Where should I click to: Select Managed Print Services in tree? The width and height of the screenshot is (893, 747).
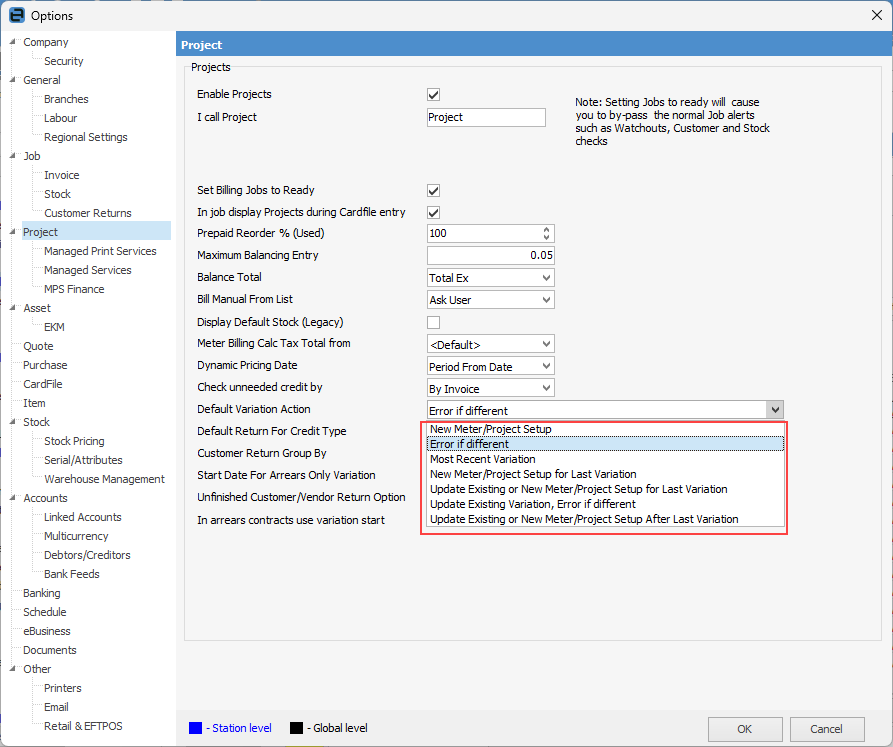click(100, 251)
